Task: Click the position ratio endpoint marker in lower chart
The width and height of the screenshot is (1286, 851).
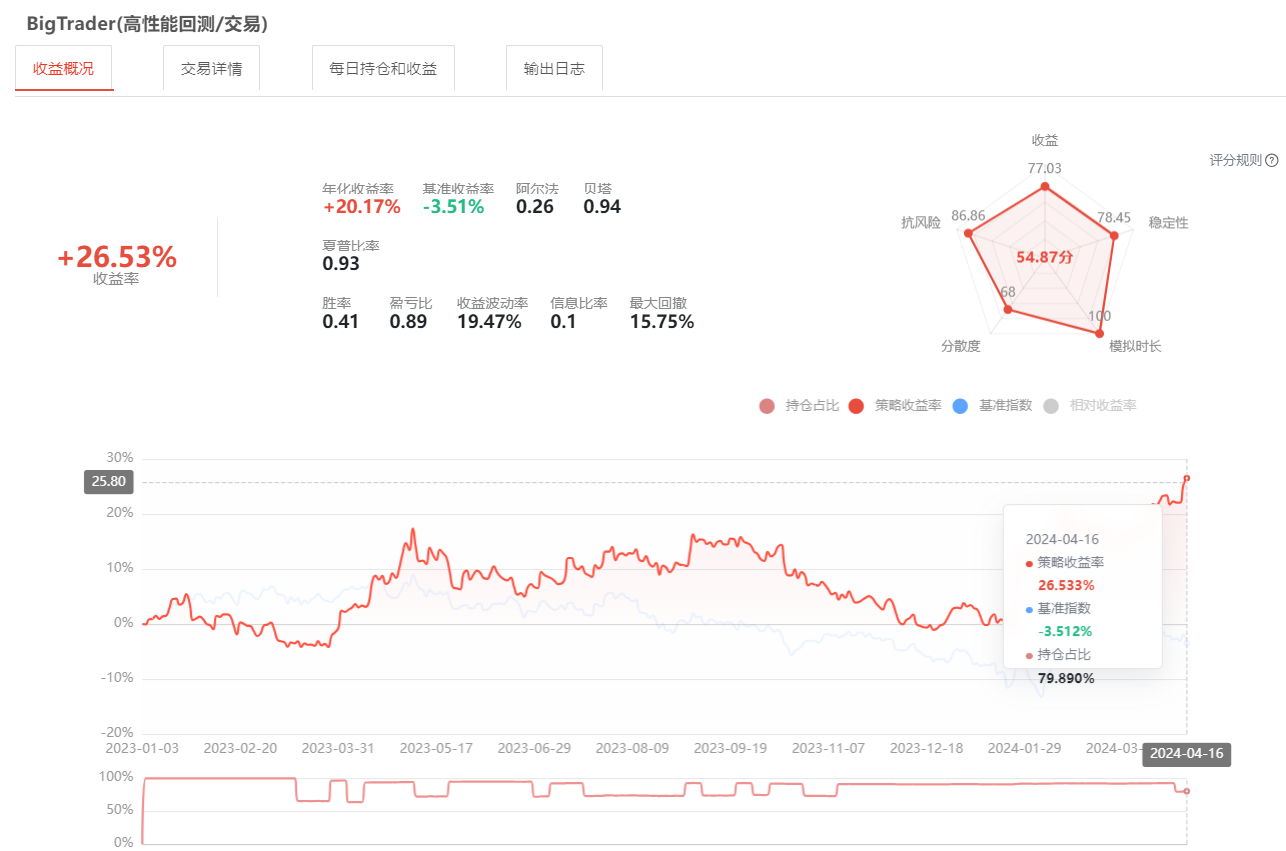Action: [x=1187, y=791]
